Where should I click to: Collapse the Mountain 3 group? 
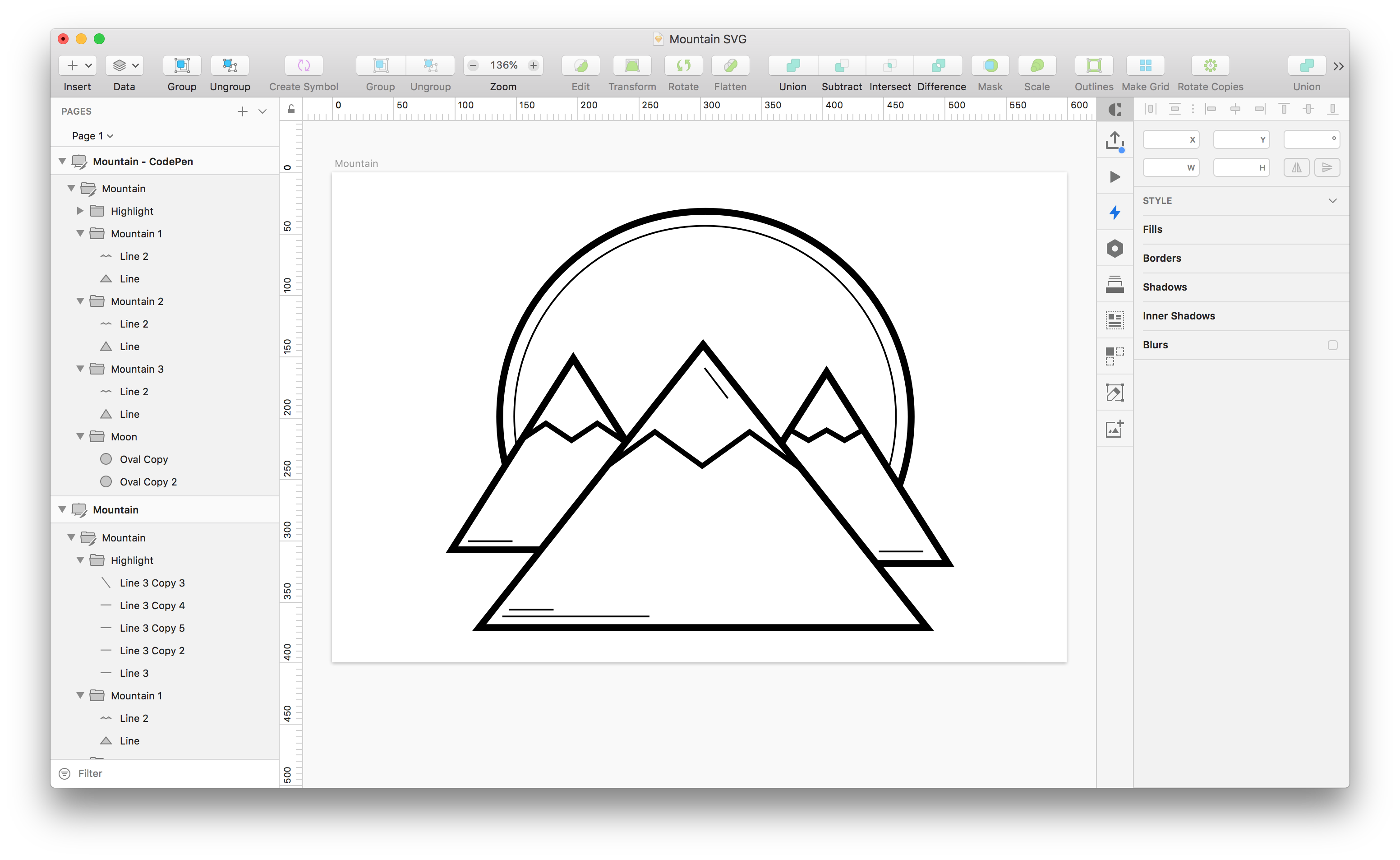pos(80,369)
